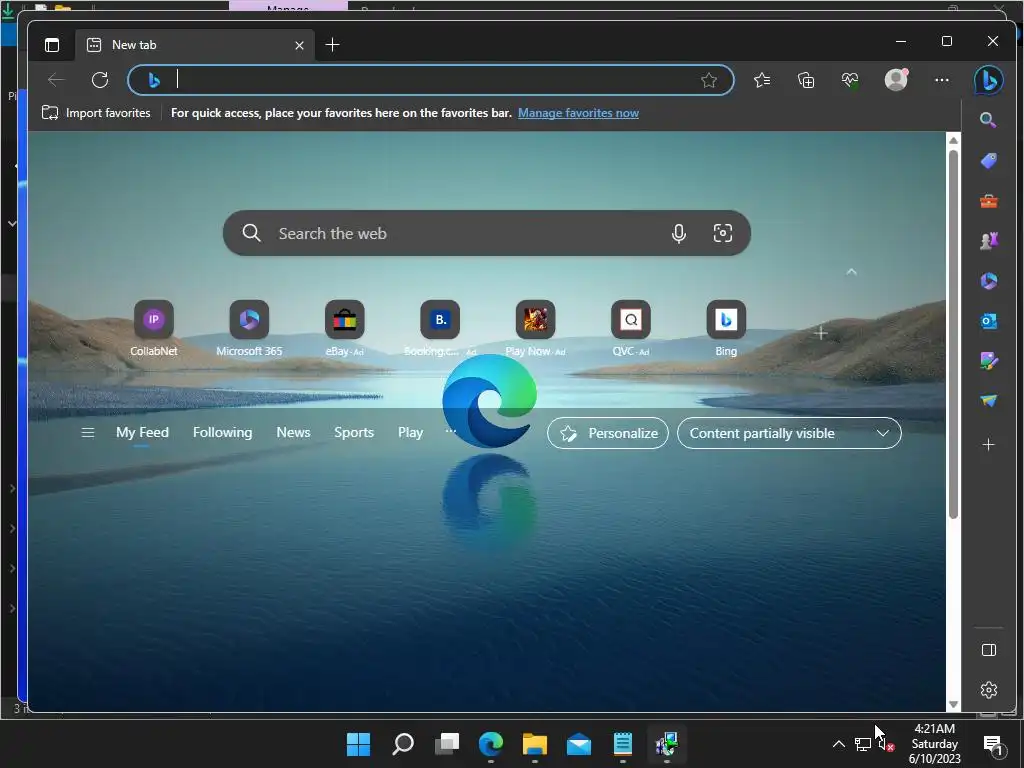Start visual search camera icon
The image size is (1024, 768).
[722, 233]
